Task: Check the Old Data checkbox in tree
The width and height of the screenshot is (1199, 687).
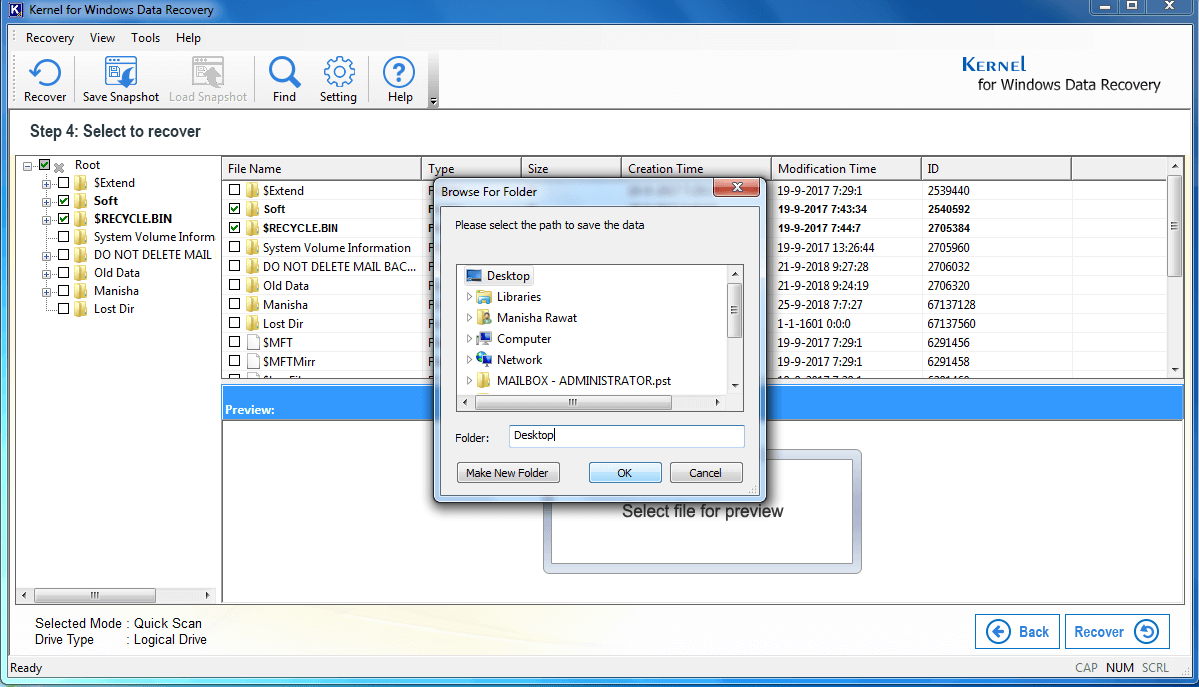Action: [x=63, y=272]
